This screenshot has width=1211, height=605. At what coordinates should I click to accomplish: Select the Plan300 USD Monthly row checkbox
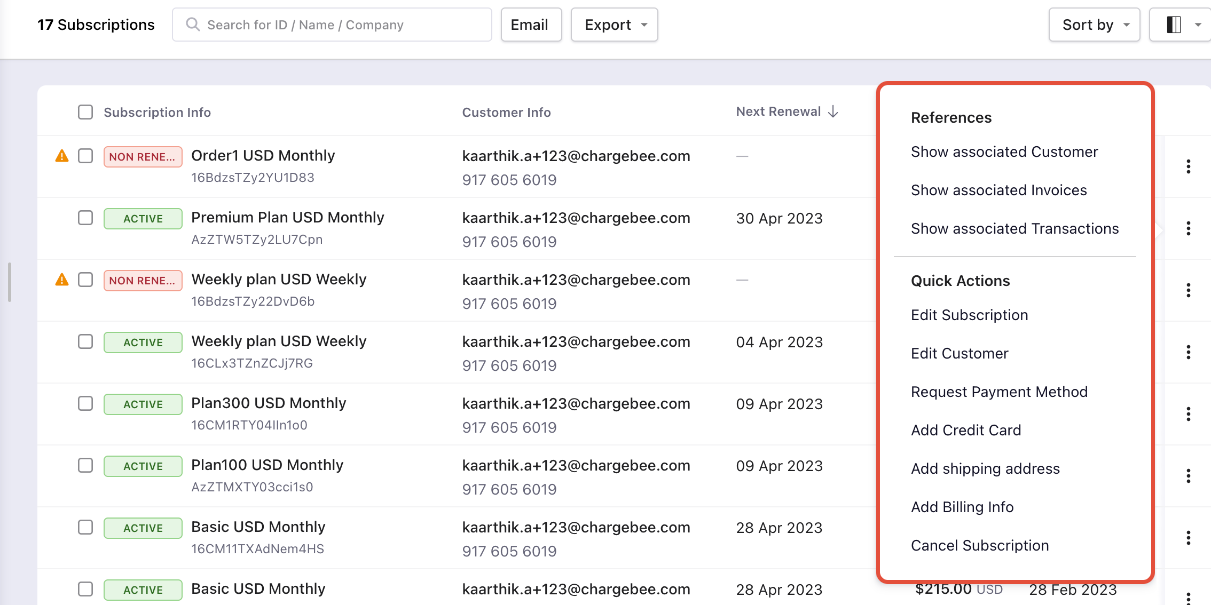[x=86, y=404]
